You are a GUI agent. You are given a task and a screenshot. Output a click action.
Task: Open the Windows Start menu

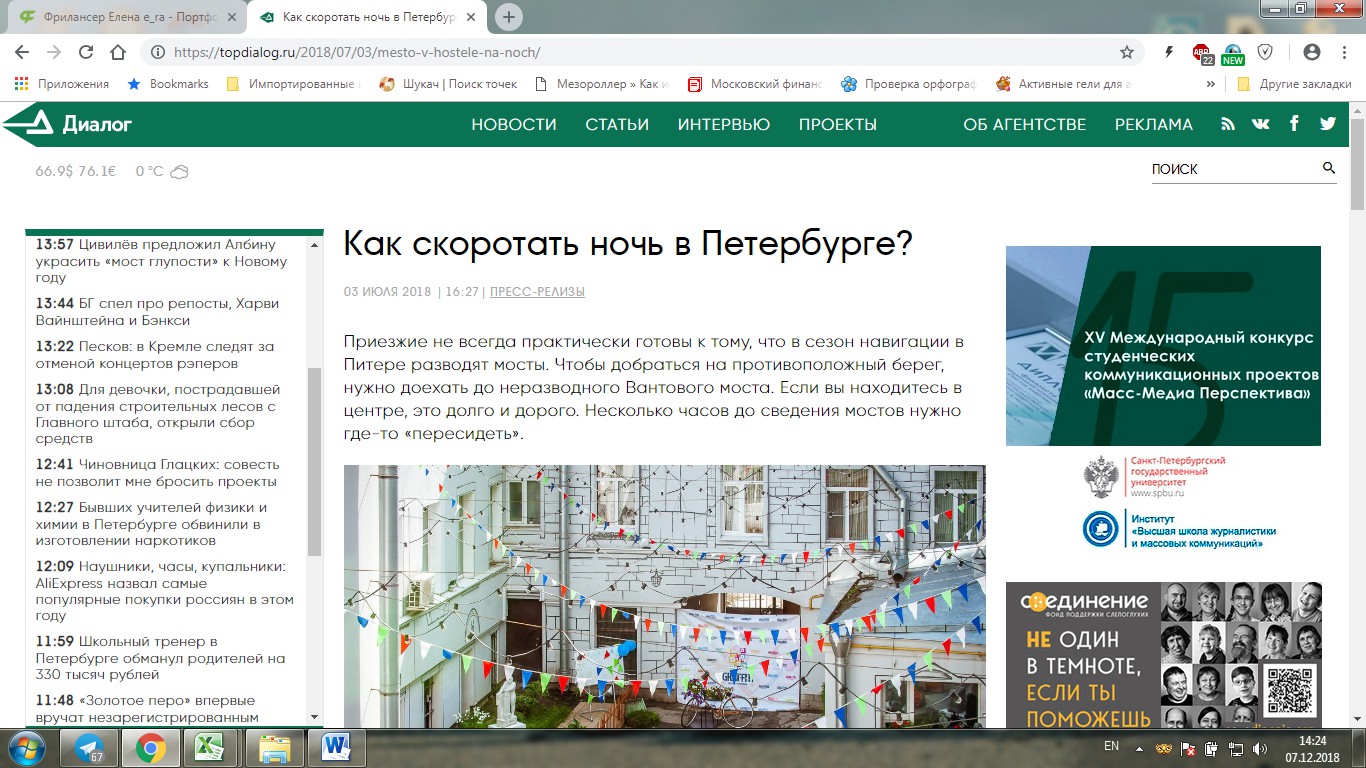[x=25, y=748]
